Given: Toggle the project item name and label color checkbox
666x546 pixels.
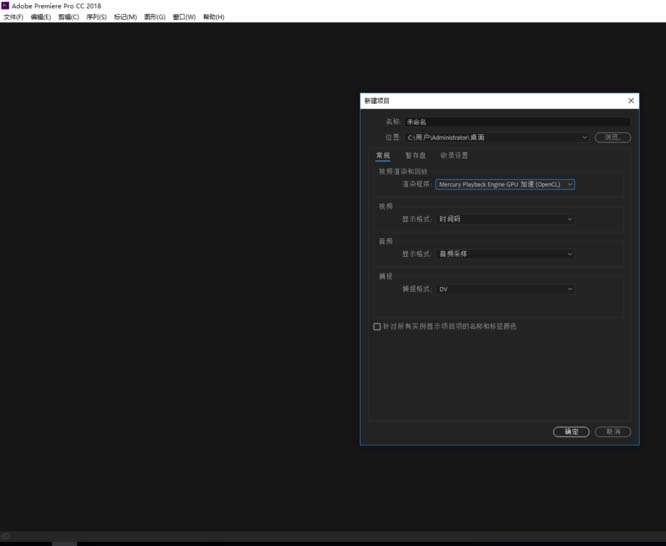Looking at the screenshot, I should 377,326.
